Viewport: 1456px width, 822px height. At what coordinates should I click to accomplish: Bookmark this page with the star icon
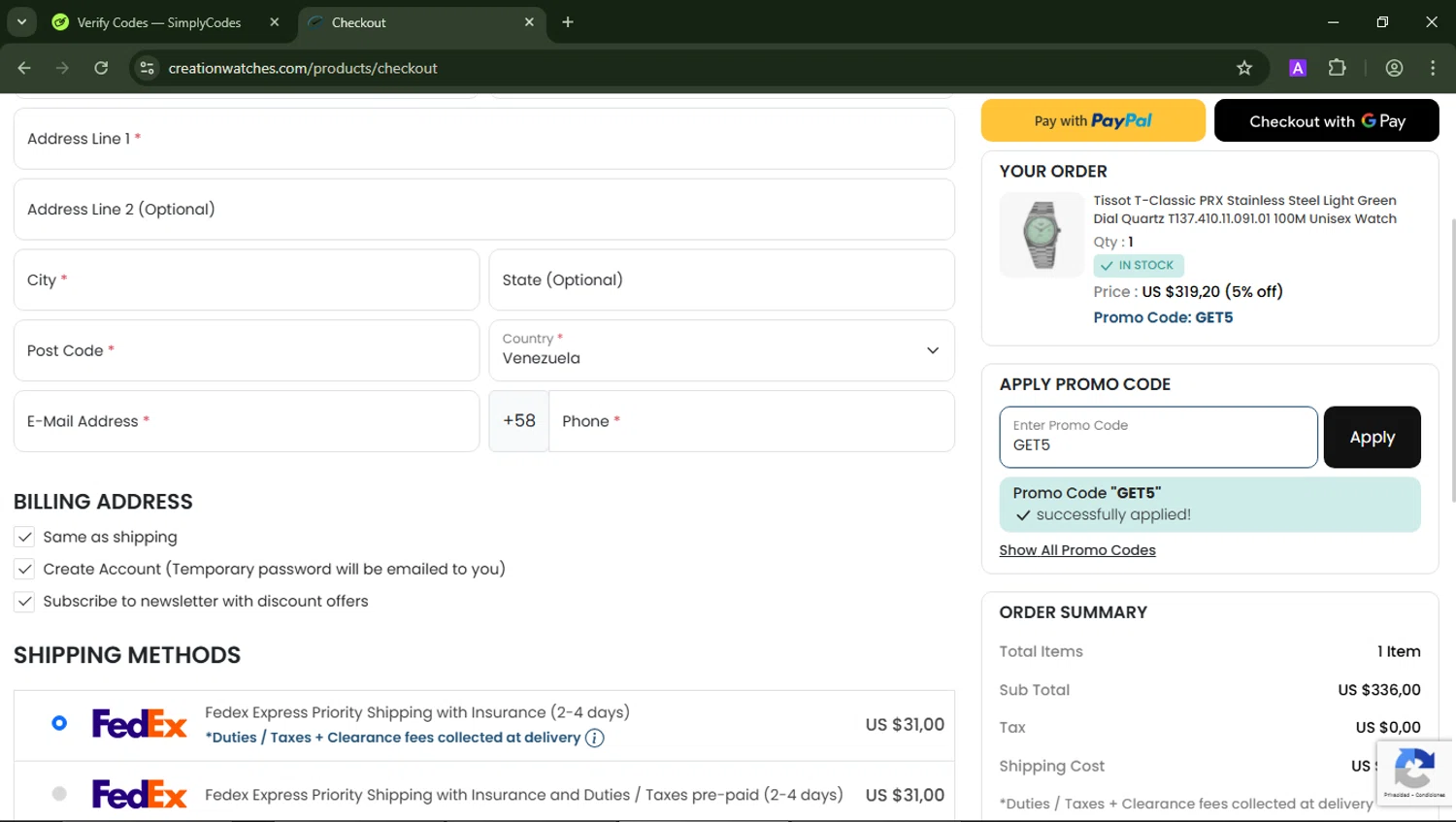pyautogui.click(x=1244, y=68)
